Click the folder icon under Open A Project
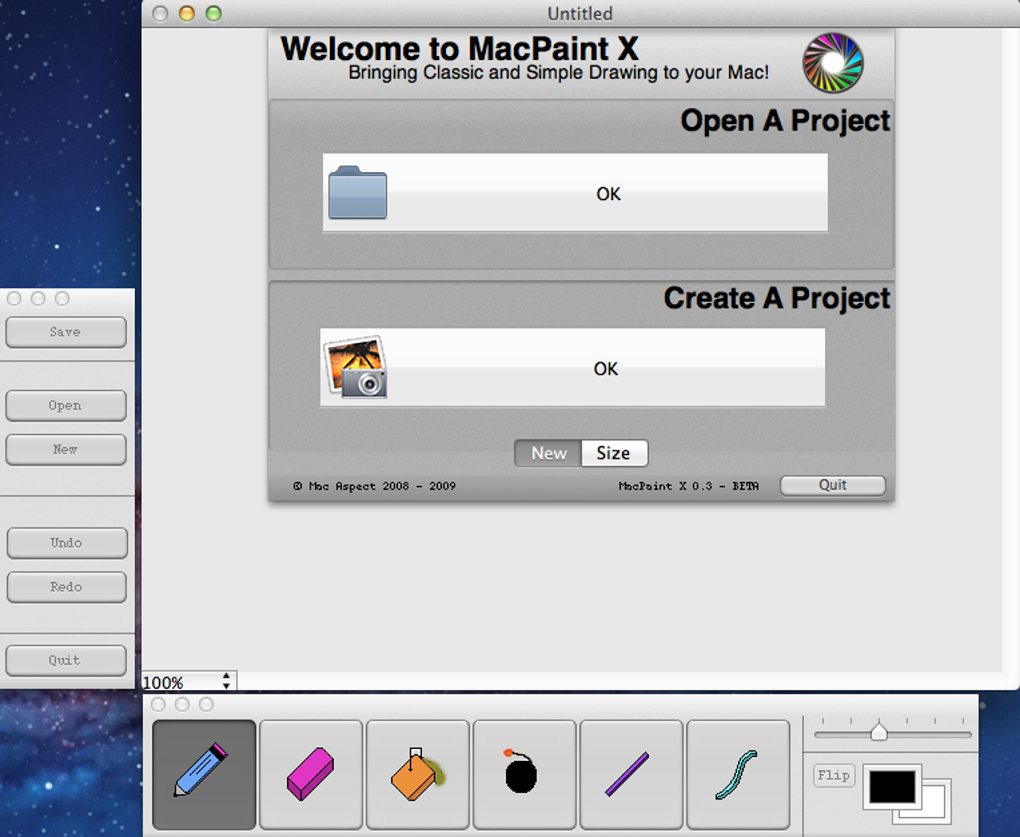Viewport: 1020px width, 837px height. coord(357,193)
